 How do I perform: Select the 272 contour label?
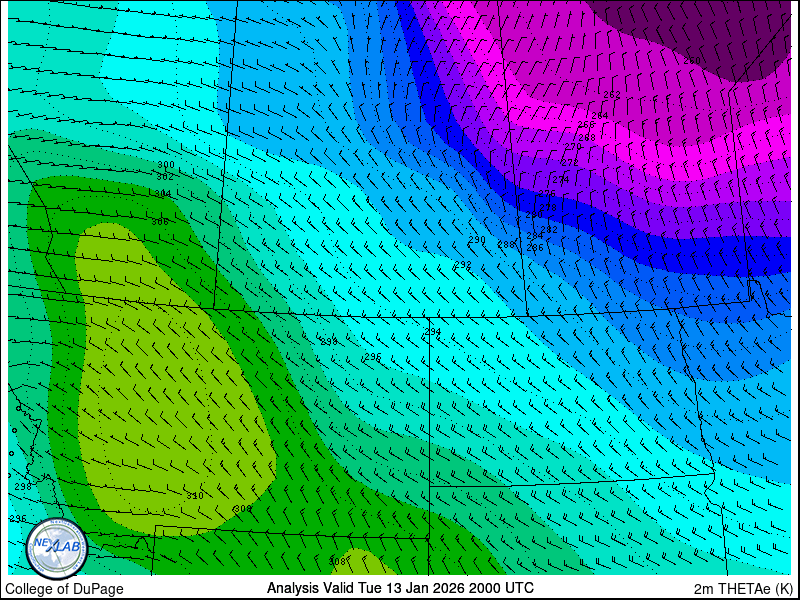(x=570, y=163)
